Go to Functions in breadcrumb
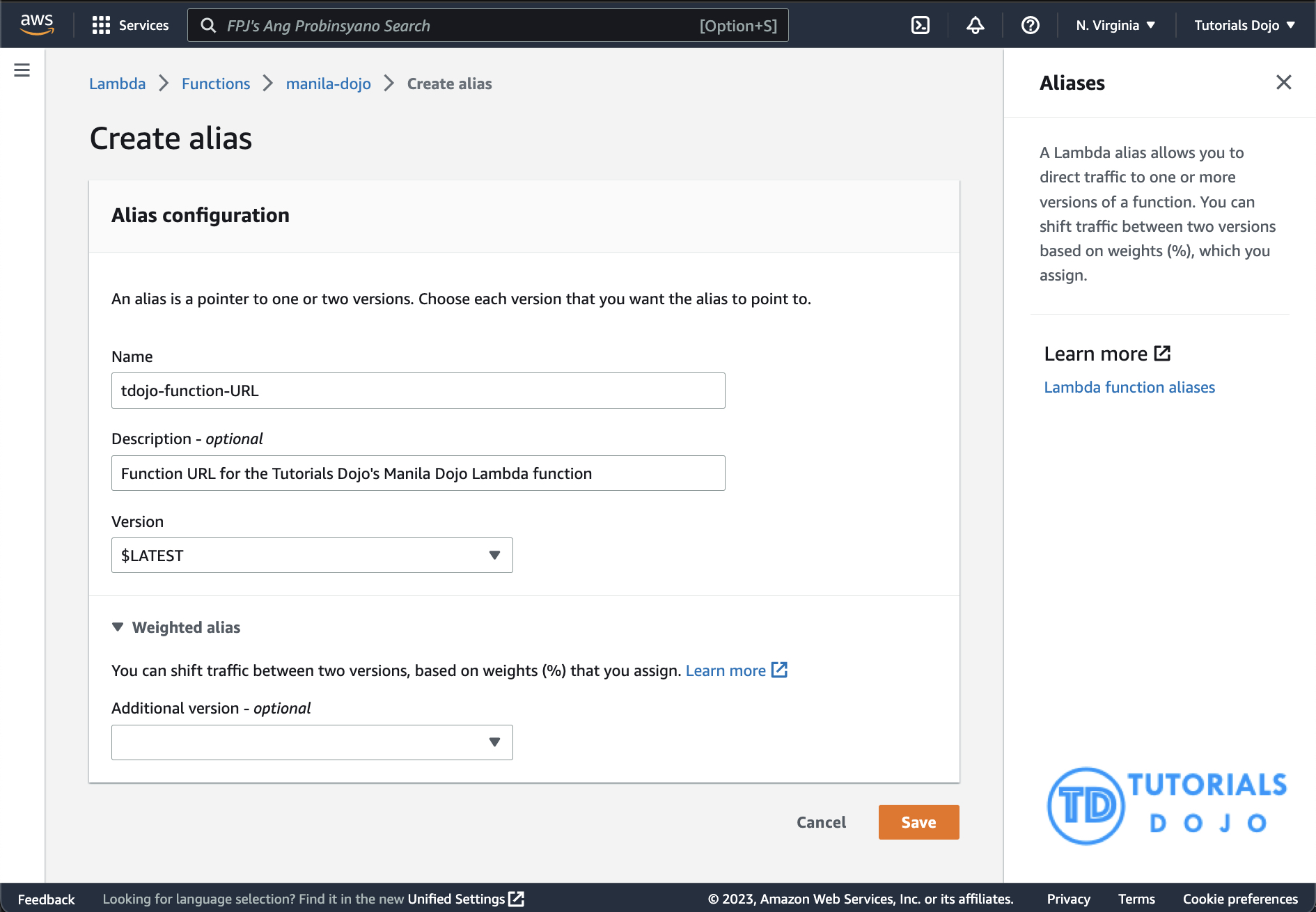The image size is (1316, 912). click(x=216, y=84)
